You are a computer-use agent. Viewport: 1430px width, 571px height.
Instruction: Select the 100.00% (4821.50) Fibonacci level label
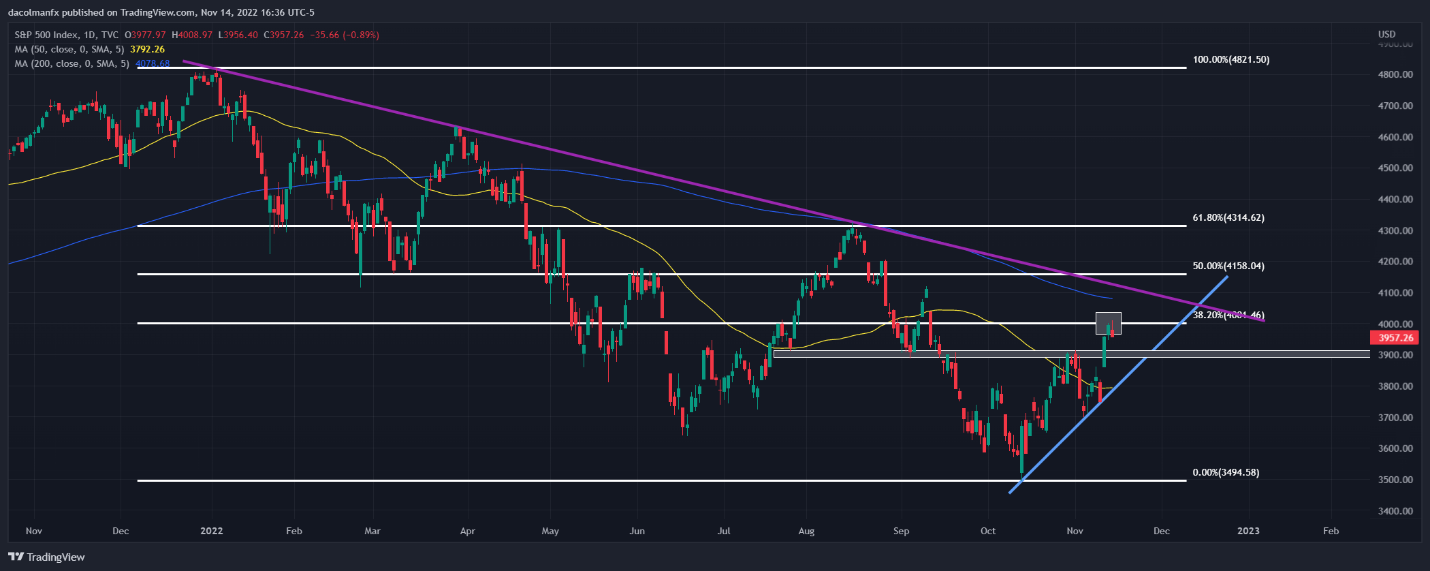1231,60
